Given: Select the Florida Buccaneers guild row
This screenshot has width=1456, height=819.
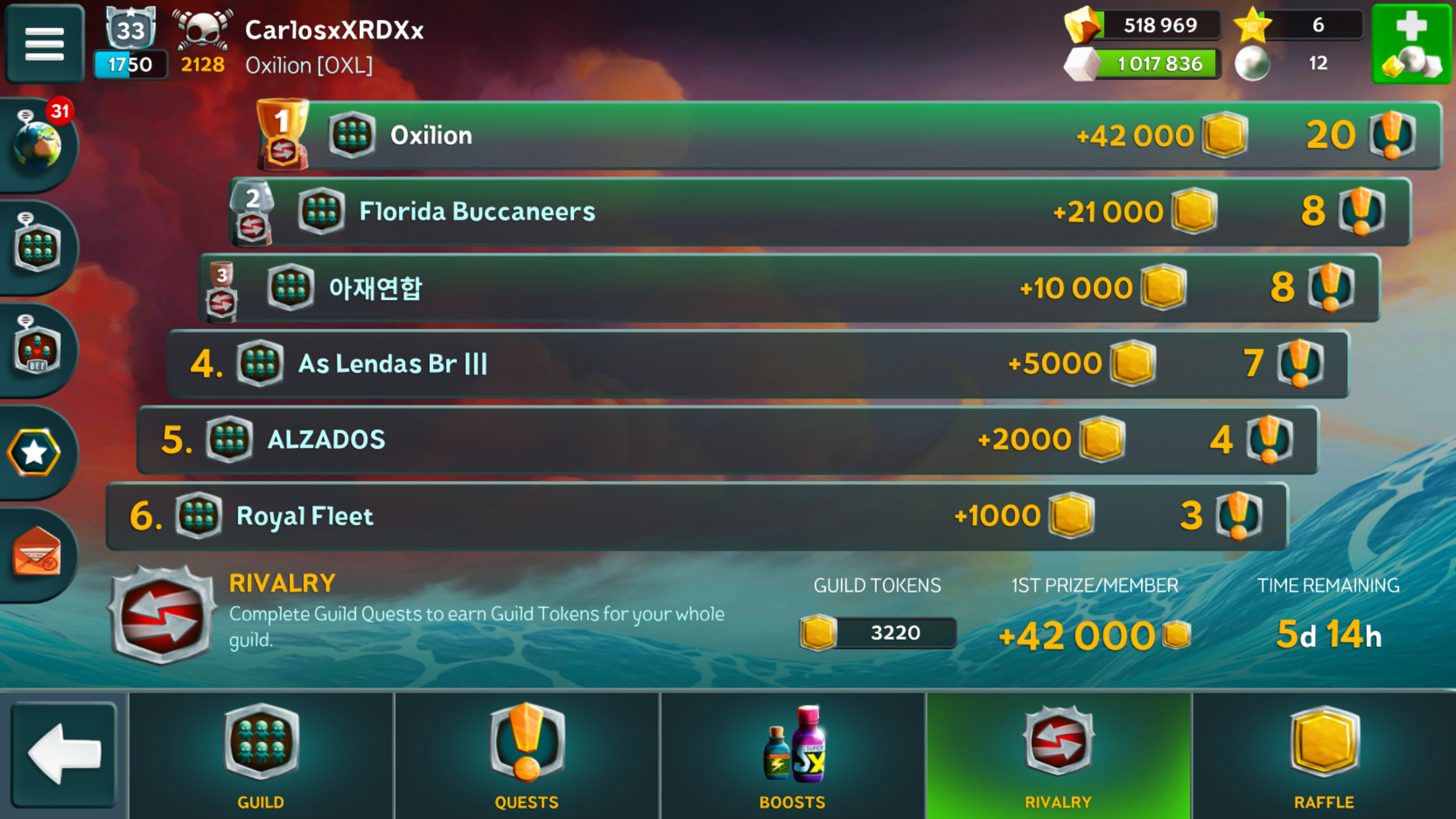Looking at the screenshot, I should coord(820,212).
